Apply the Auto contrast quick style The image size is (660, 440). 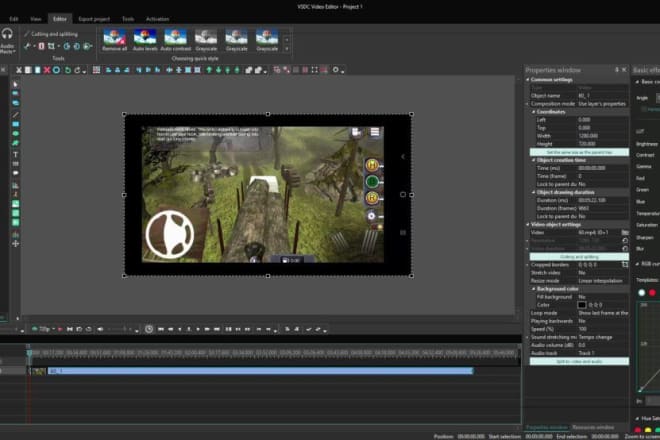click(176, 40)
